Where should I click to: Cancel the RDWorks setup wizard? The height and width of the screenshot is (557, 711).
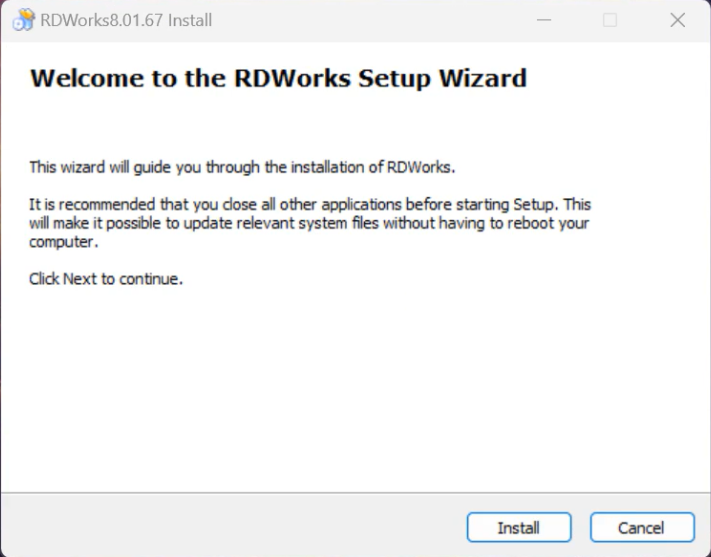(642, 527)
